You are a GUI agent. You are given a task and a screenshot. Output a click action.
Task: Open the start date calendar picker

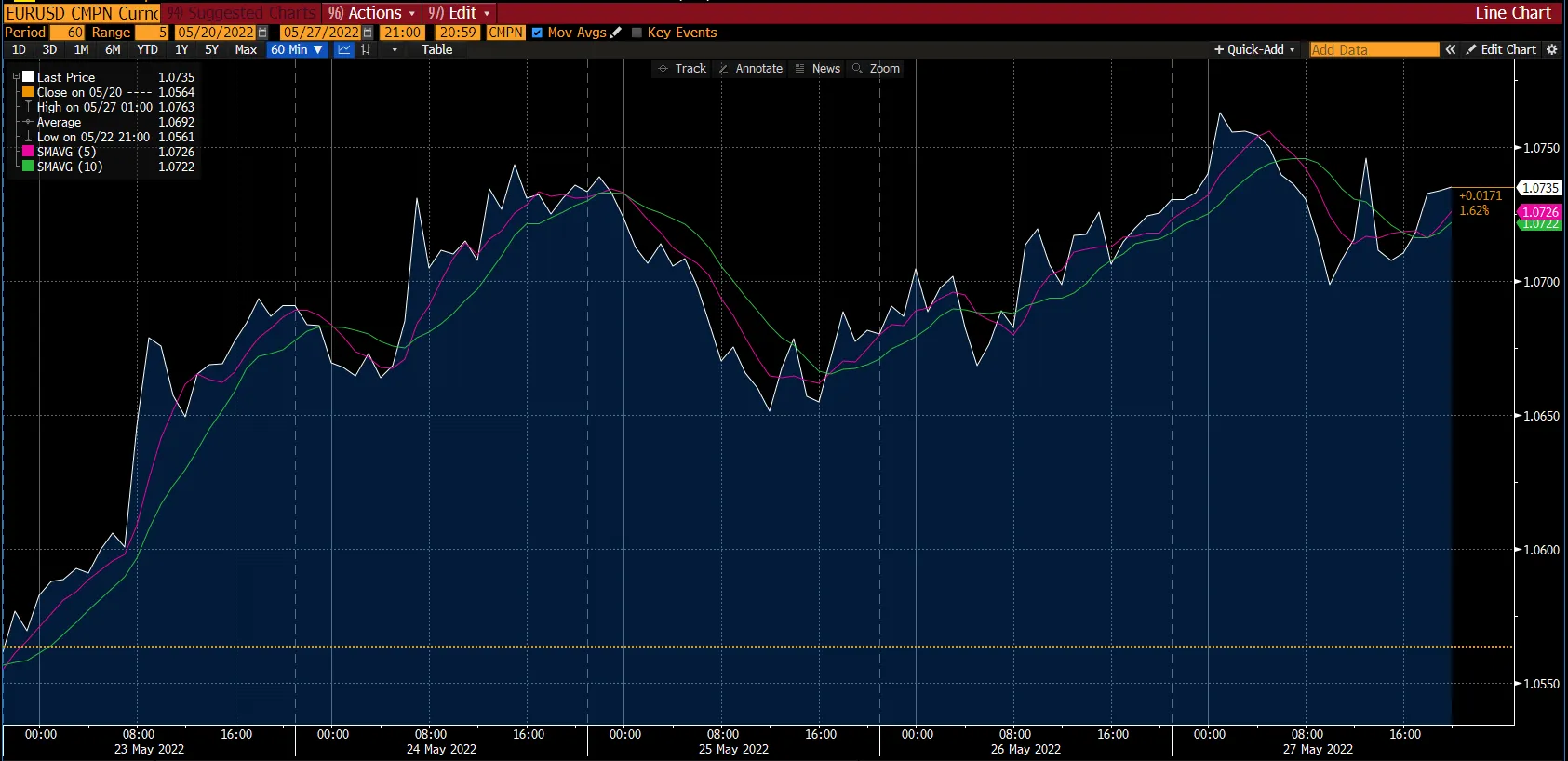tap(262, 33)
